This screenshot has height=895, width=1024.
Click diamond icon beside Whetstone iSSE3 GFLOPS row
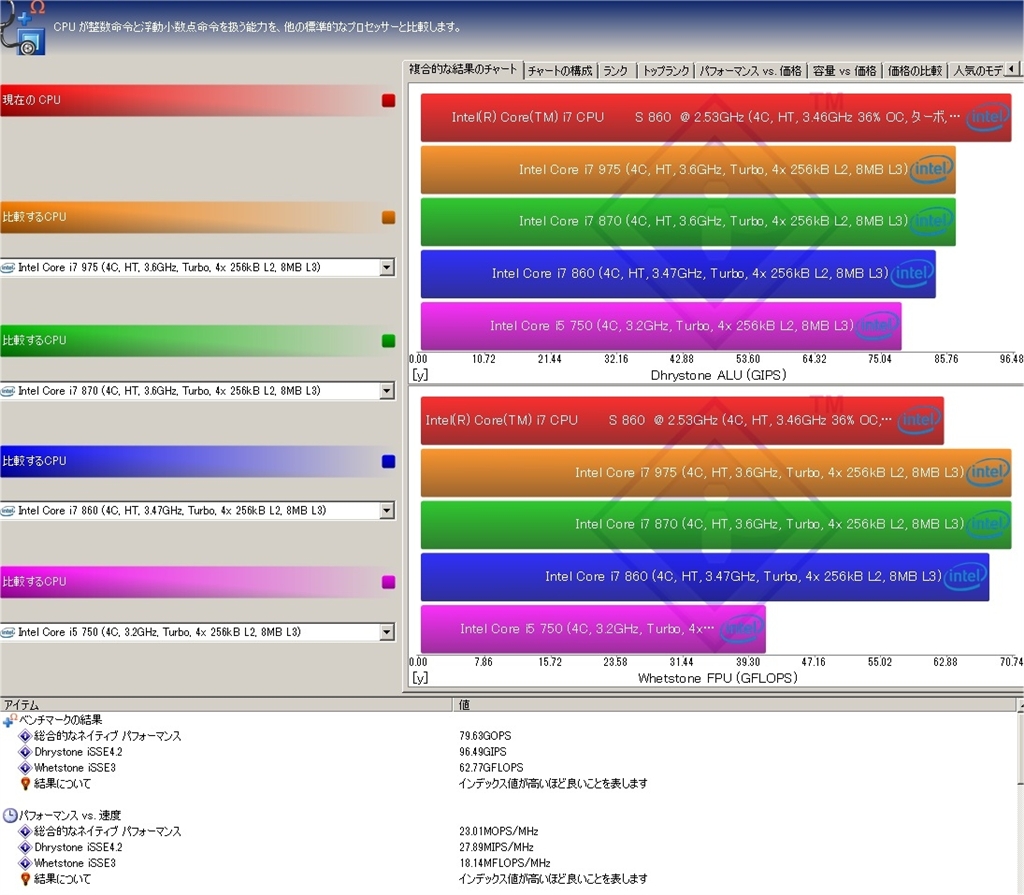pyautogui.click(x=25, y=768)
